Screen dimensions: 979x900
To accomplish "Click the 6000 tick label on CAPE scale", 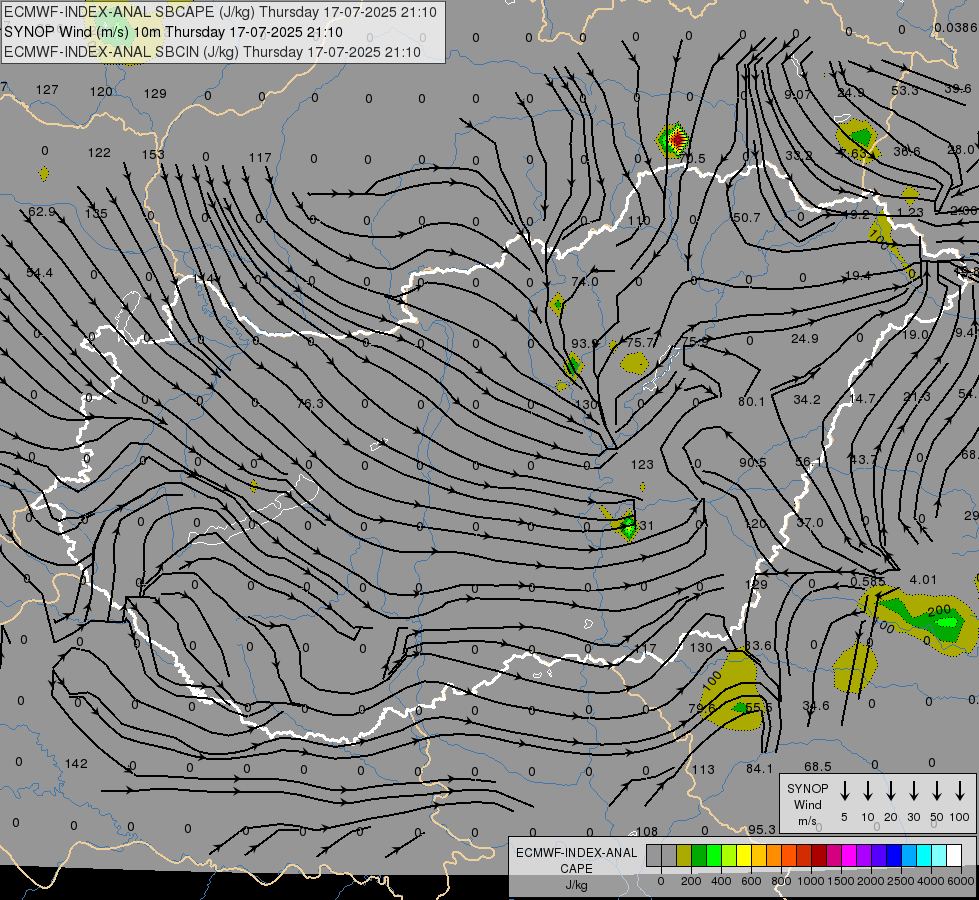I will [x=962, y=881].
